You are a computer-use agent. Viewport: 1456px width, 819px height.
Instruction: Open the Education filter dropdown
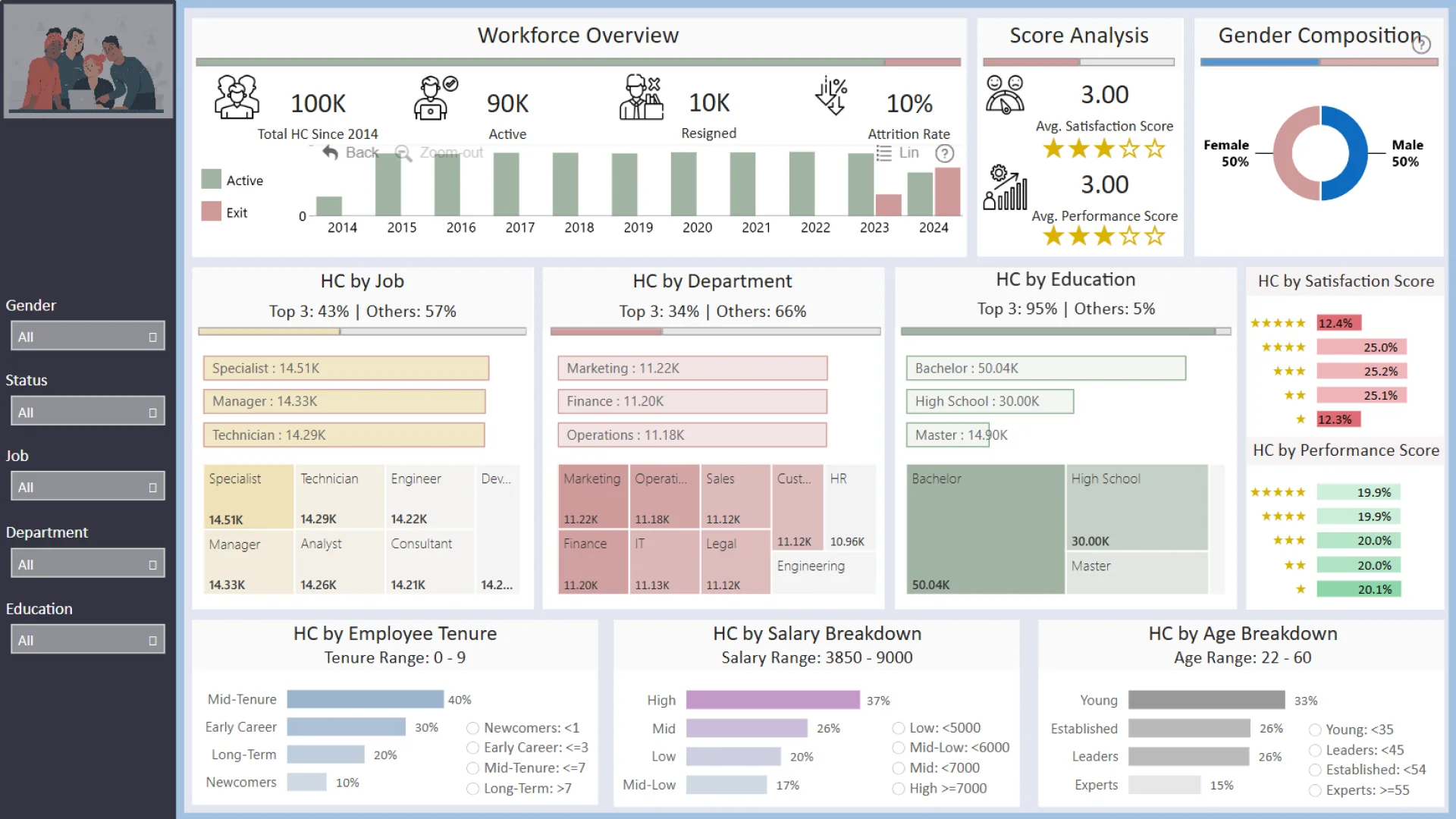[88, 640]
